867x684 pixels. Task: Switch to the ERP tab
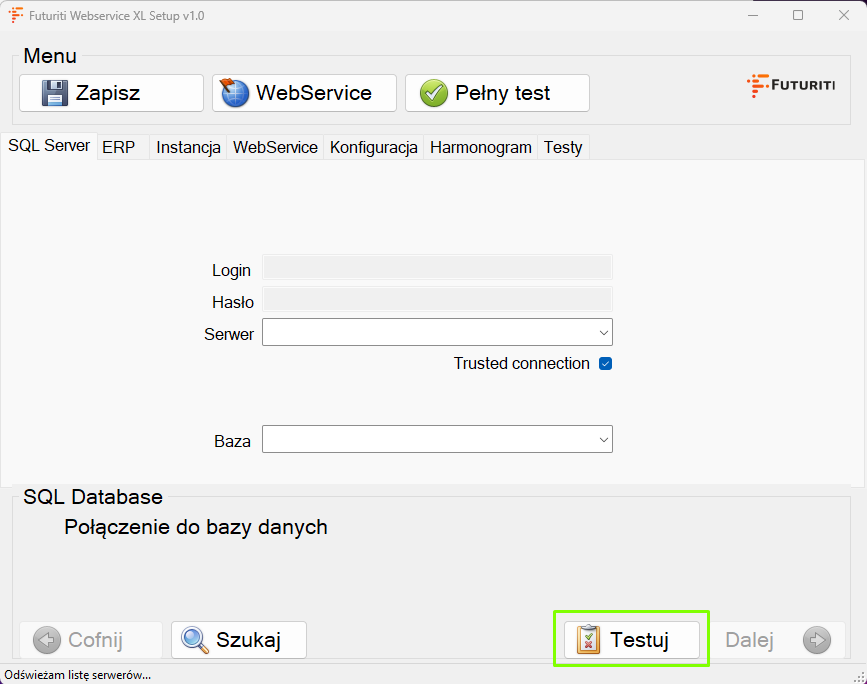[118, 147]
